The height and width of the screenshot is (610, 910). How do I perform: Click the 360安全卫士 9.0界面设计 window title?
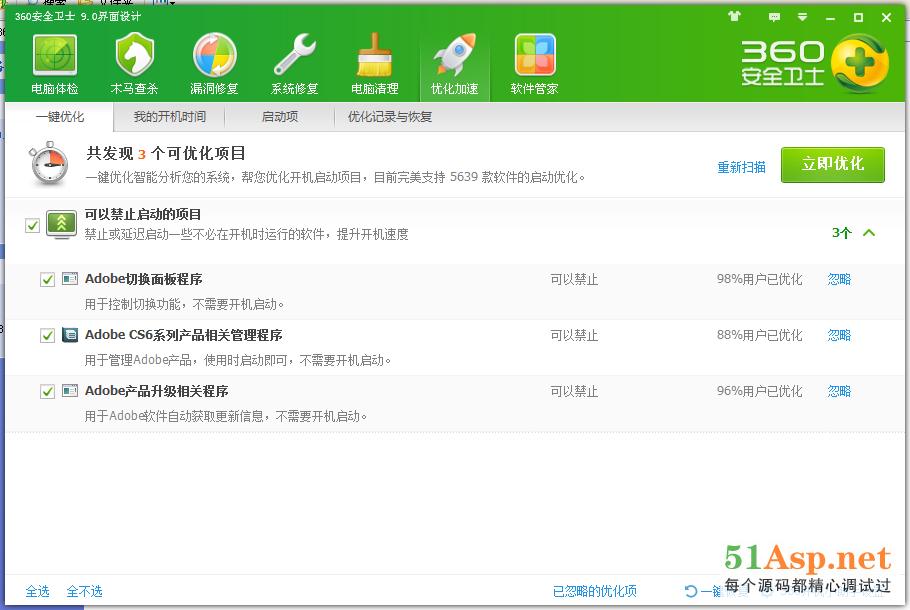pos(78,16)
